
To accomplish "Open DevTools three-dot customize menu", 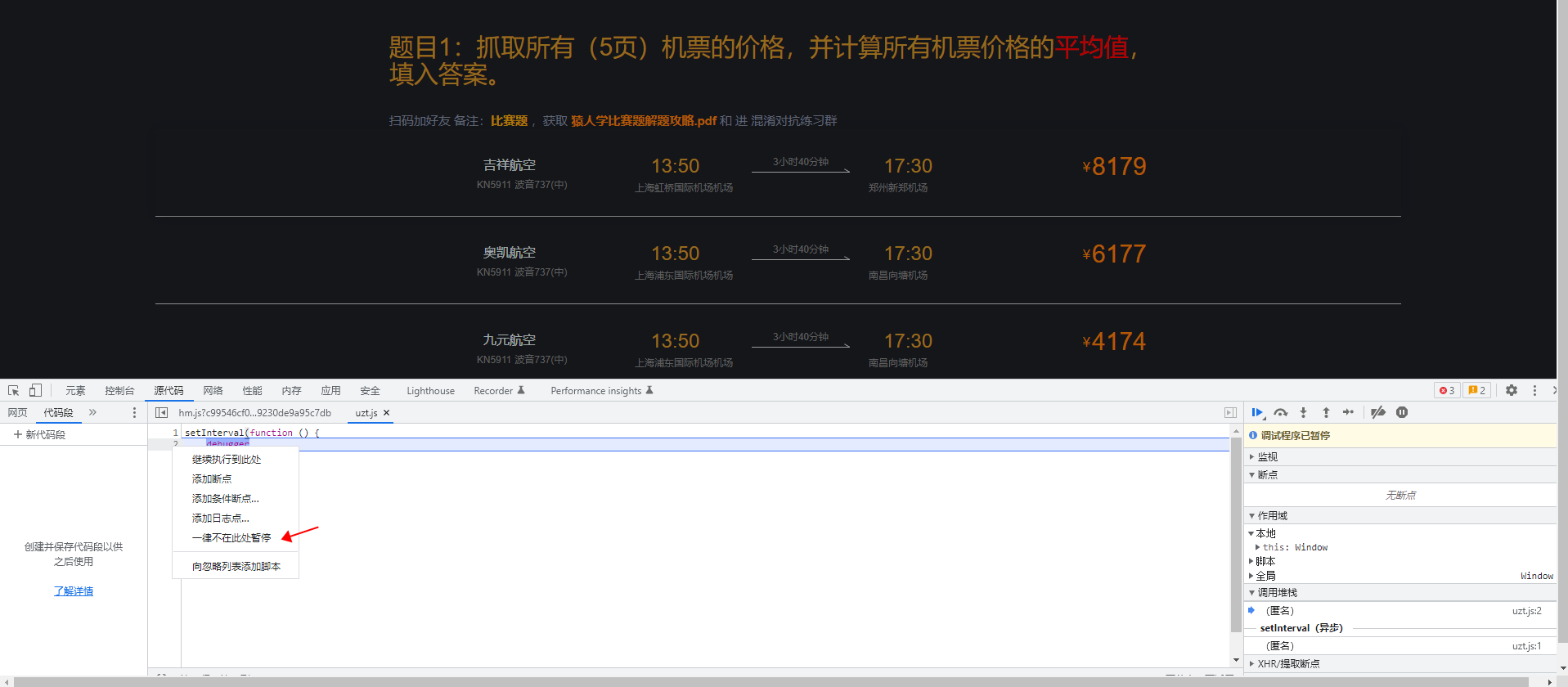I will 1534,391.
